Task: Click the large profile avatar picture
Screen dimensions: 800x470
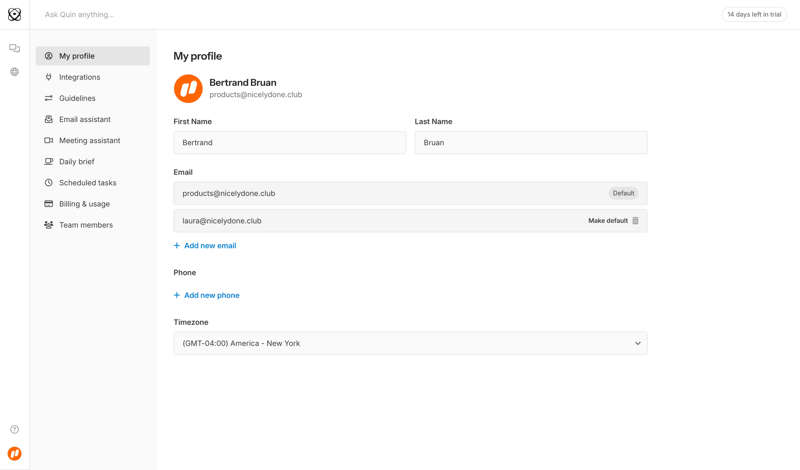Action: [x=188, y=88]
